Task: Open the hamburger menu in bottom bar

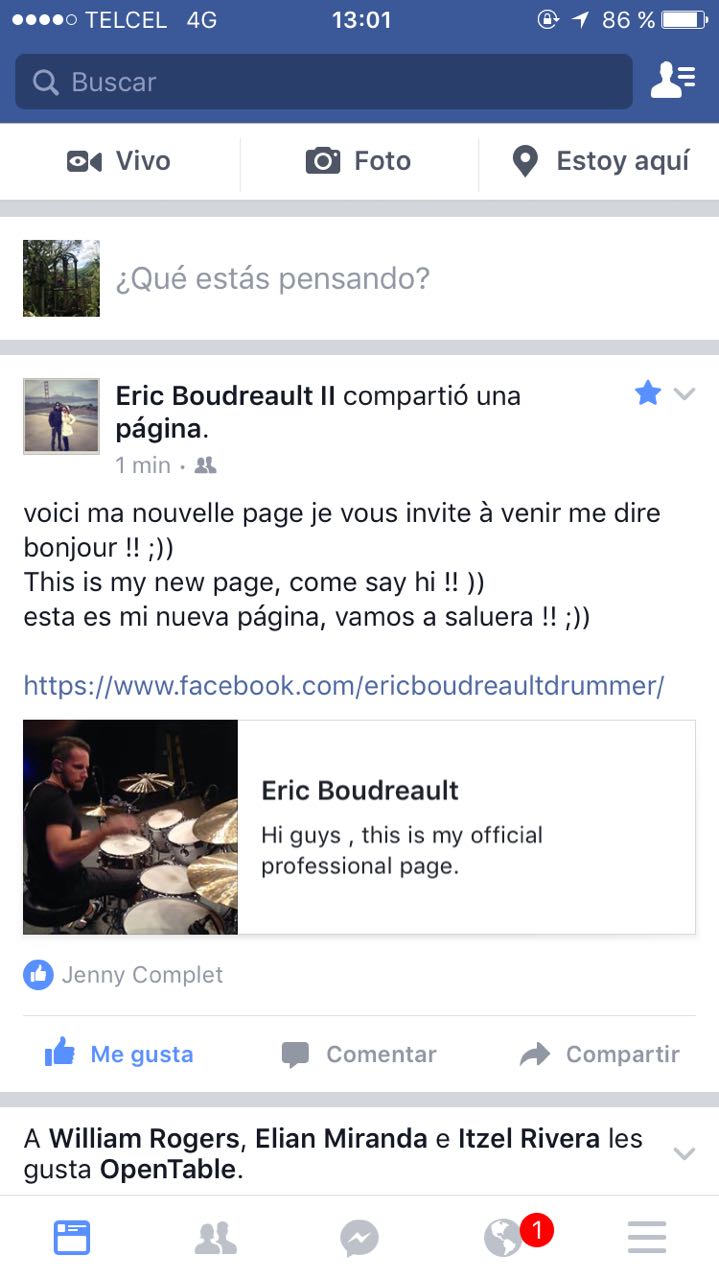Action: 647,1238
